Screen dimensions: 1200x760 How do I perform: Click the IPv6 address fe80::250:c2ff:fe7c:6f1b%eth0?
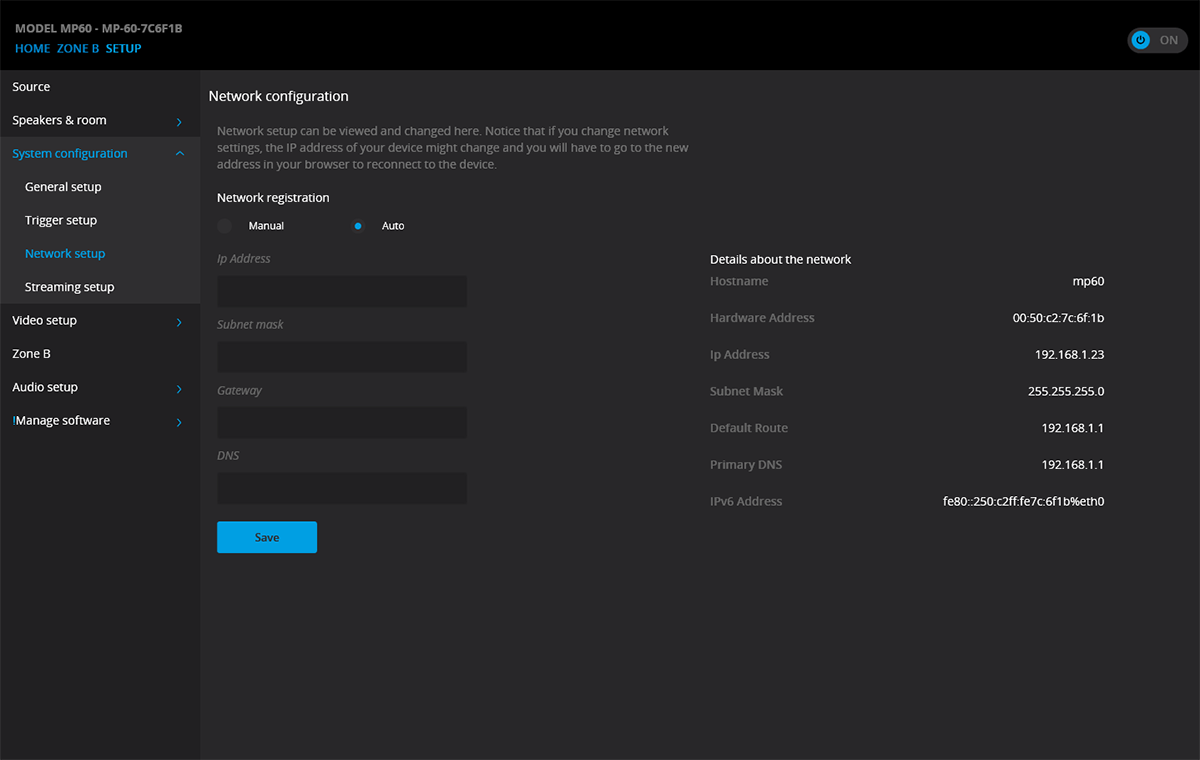[1023, 502]
